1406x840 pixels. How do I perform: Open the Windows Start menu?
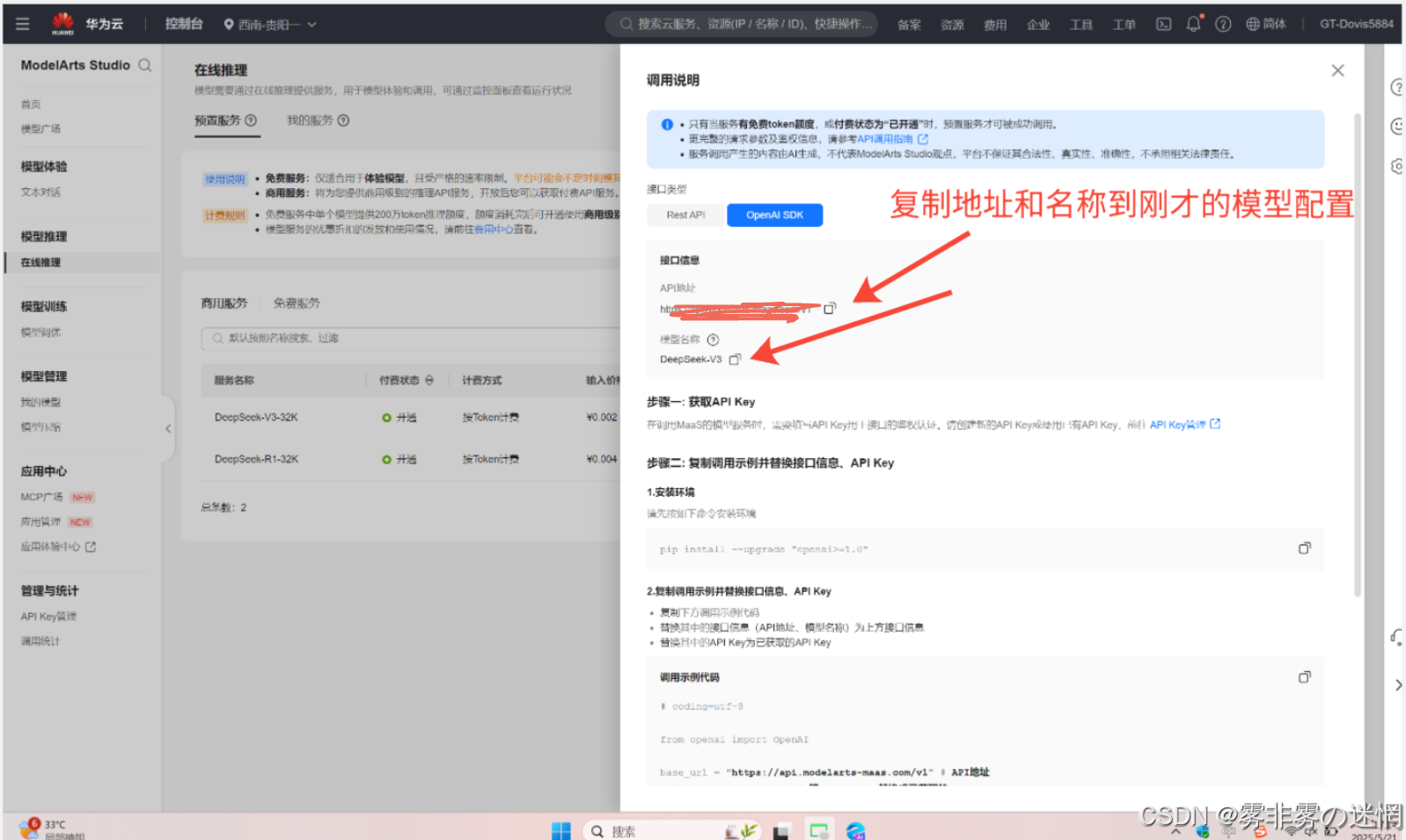[x=560, y=830]
